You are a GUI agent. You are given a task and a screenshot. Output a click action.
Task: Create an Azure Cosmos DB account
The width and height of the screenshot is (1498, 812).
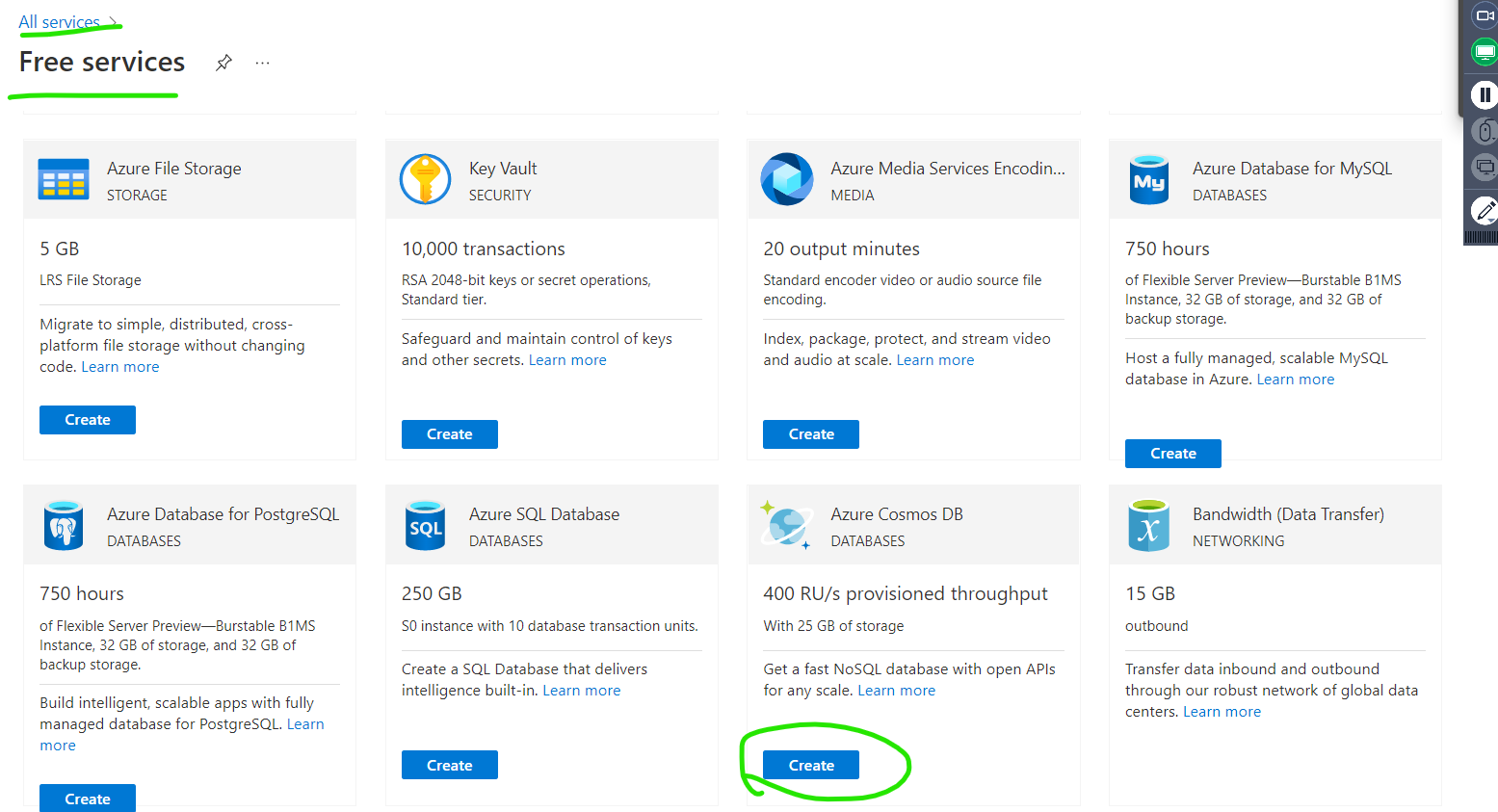coord(811,765)
